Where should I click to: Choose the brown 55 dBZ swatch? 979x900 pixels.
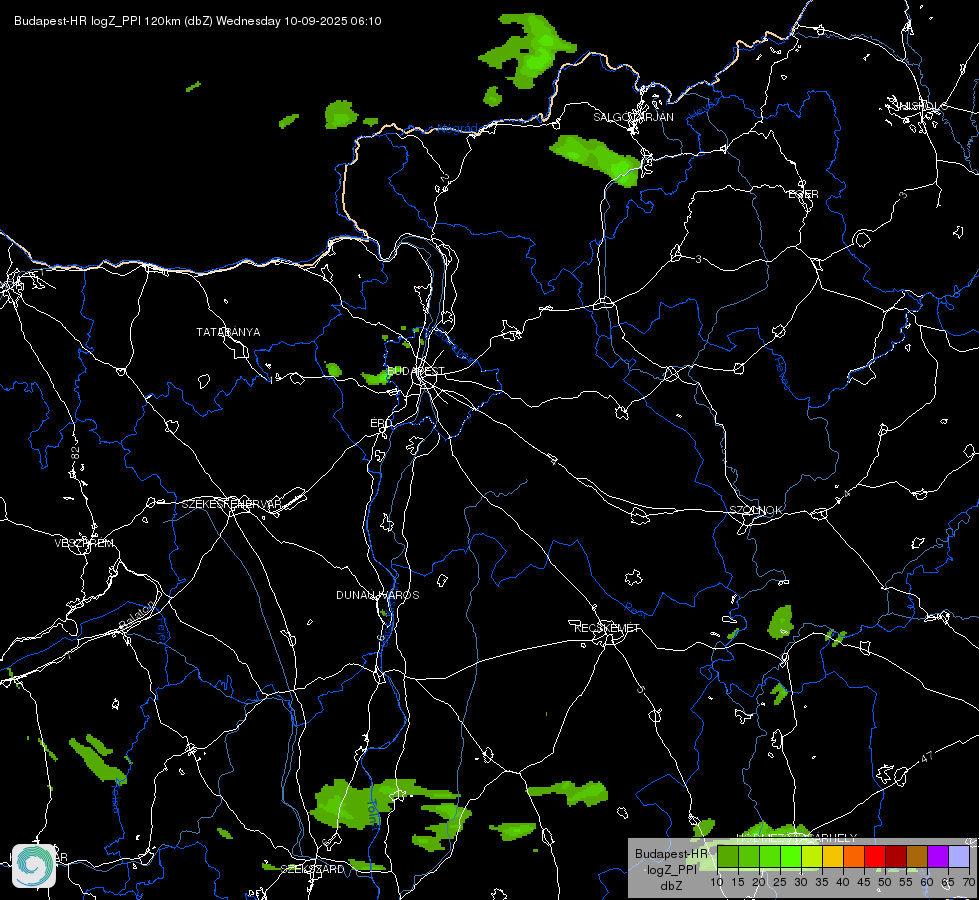coord(917,856)
